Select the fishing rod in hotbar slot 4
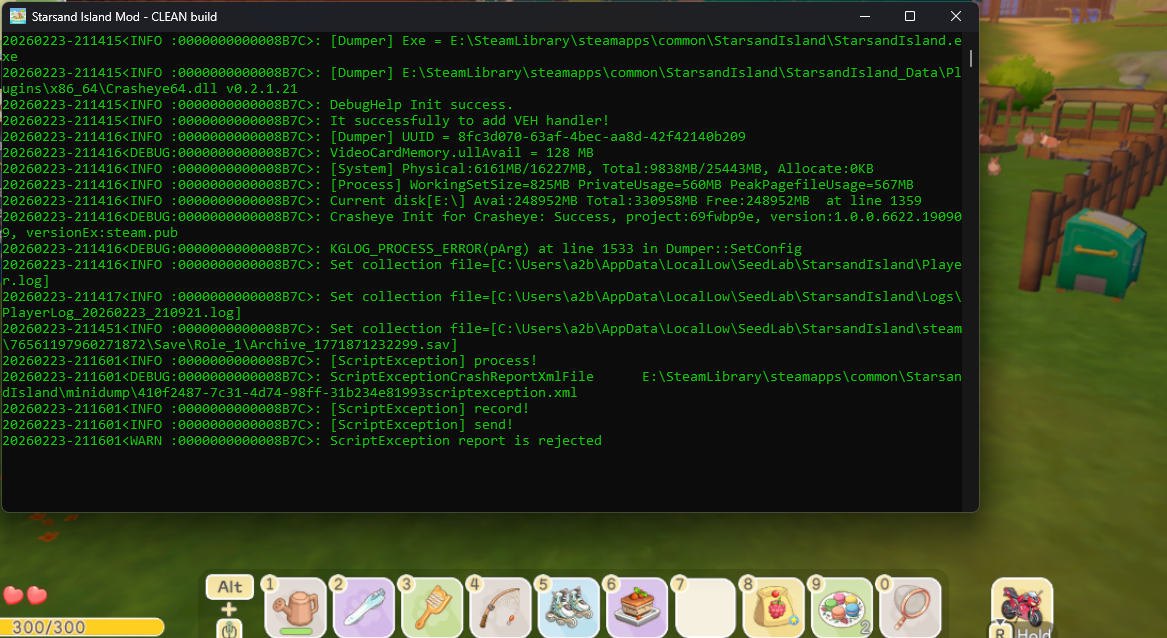The image size is (1167, 638). (500, 607)
